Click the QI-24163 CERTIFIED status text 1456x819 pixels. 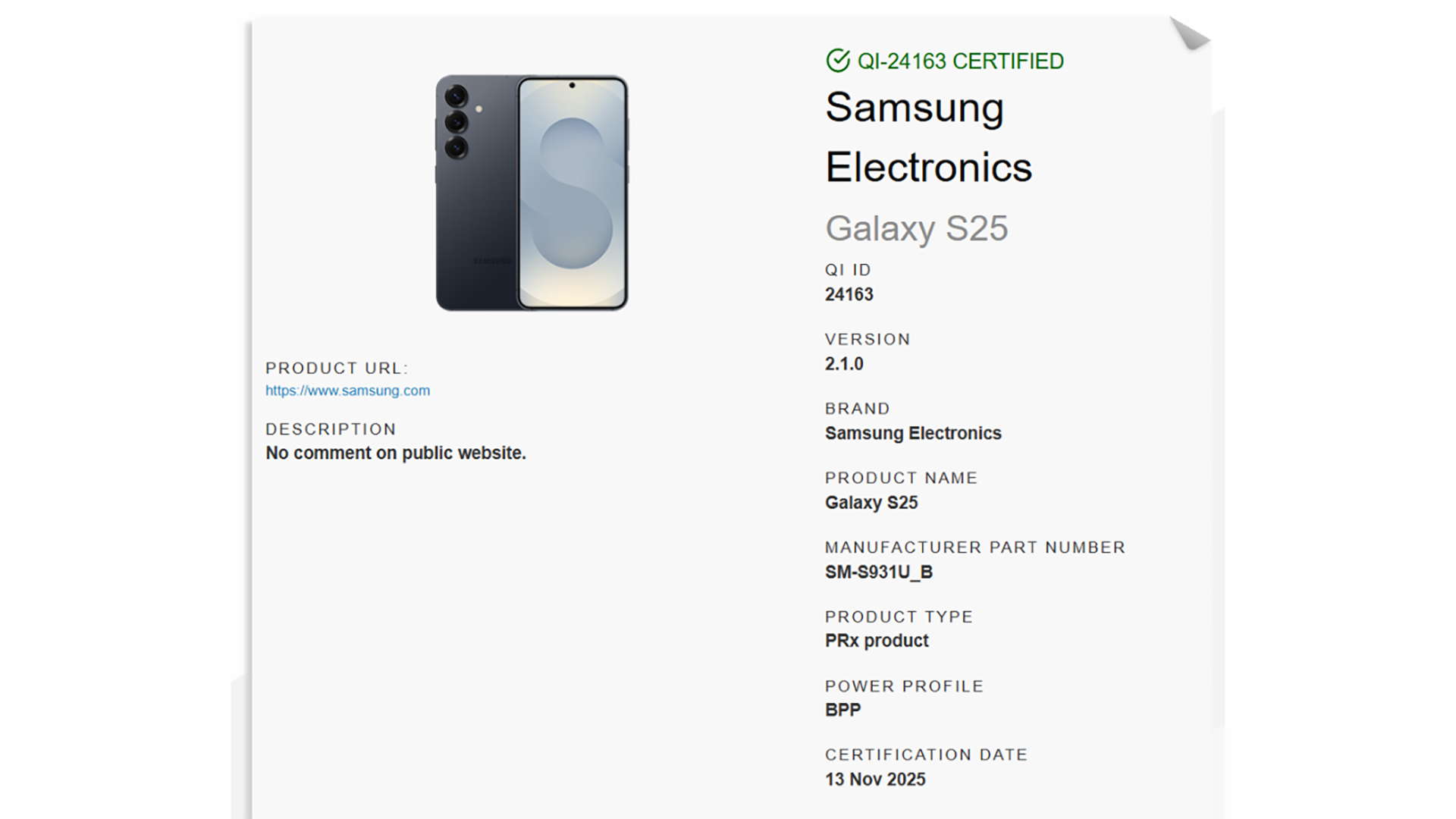tap(960, 61)
